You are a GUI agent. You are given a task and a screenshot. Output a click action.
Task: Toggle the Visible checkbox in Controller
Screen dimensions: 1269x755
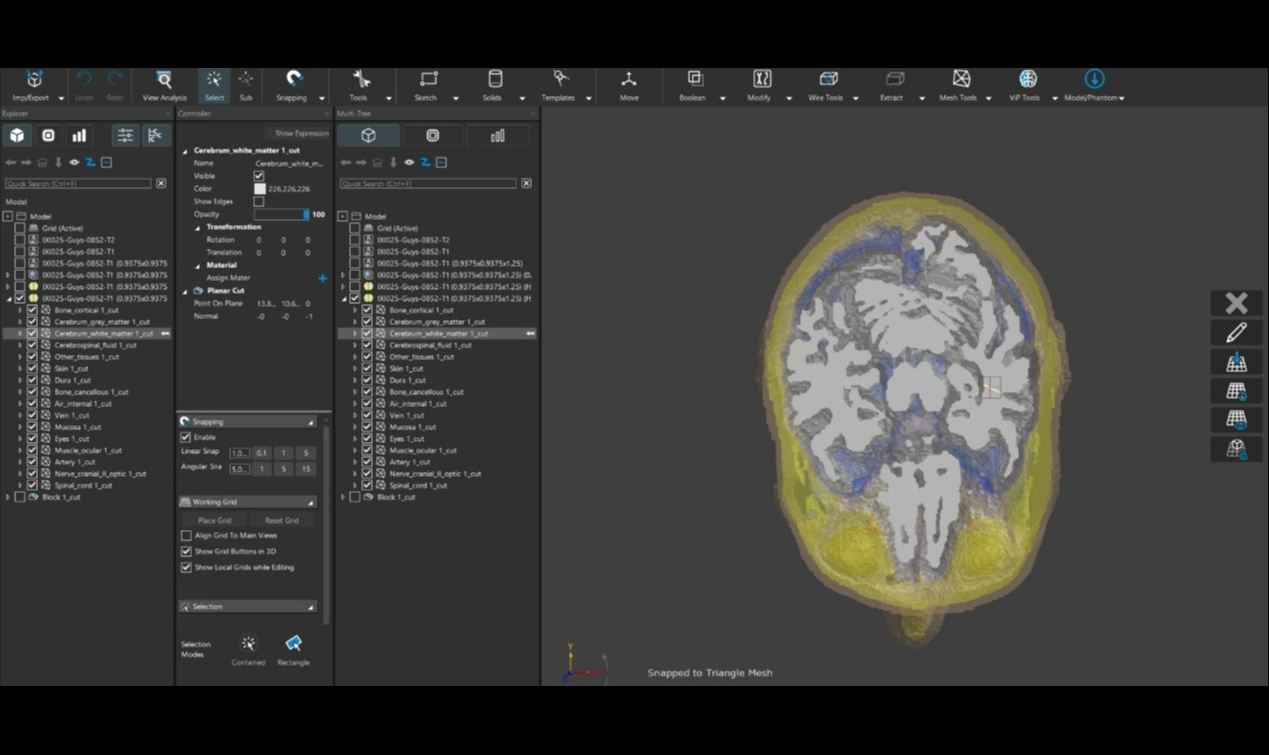click(x=259, y=176)
